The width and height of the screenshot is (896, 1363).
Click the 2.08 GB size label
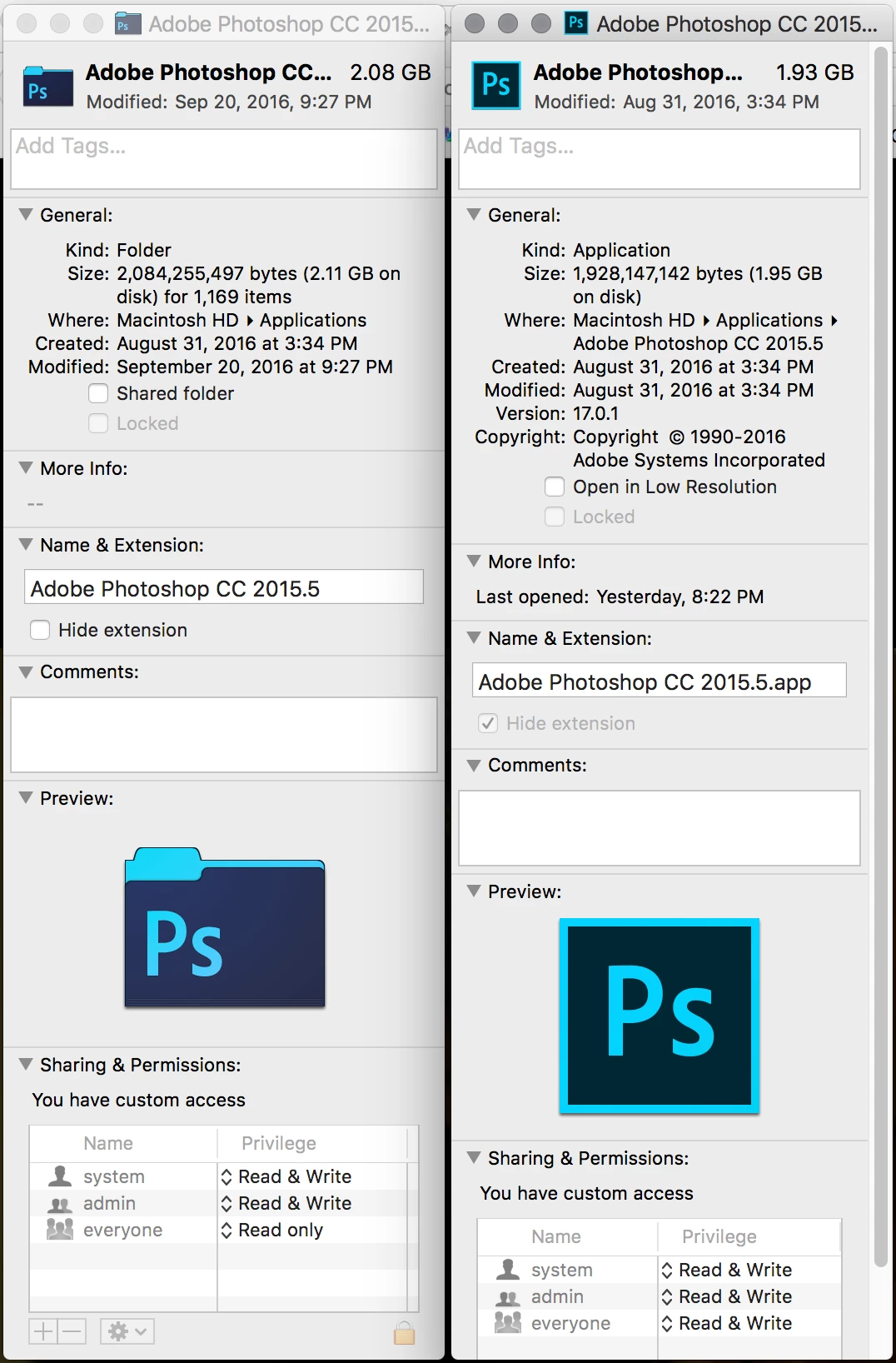(x=391, y=72)
